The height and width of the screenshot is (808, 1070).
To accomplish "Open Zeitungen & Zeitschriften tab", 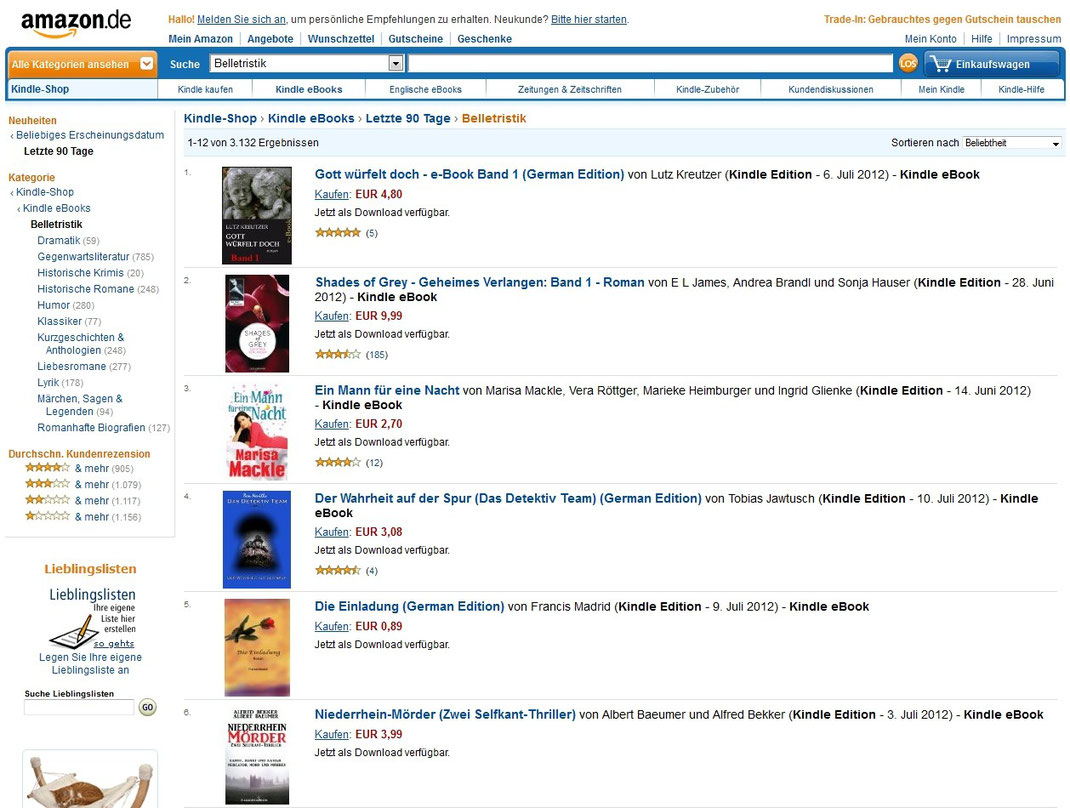I will (570, 89).
